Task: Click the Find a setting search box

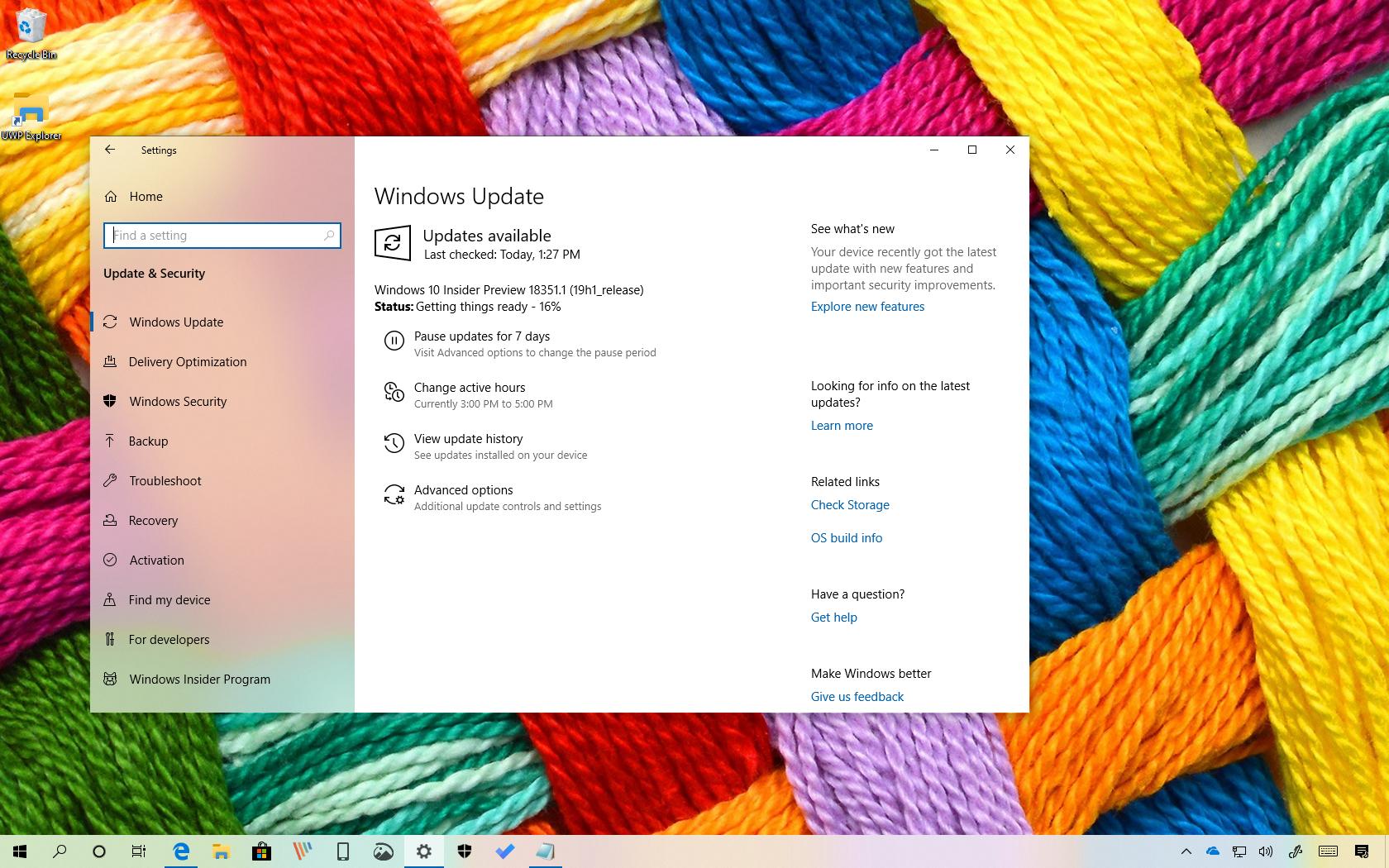Action: coord(222,236)
